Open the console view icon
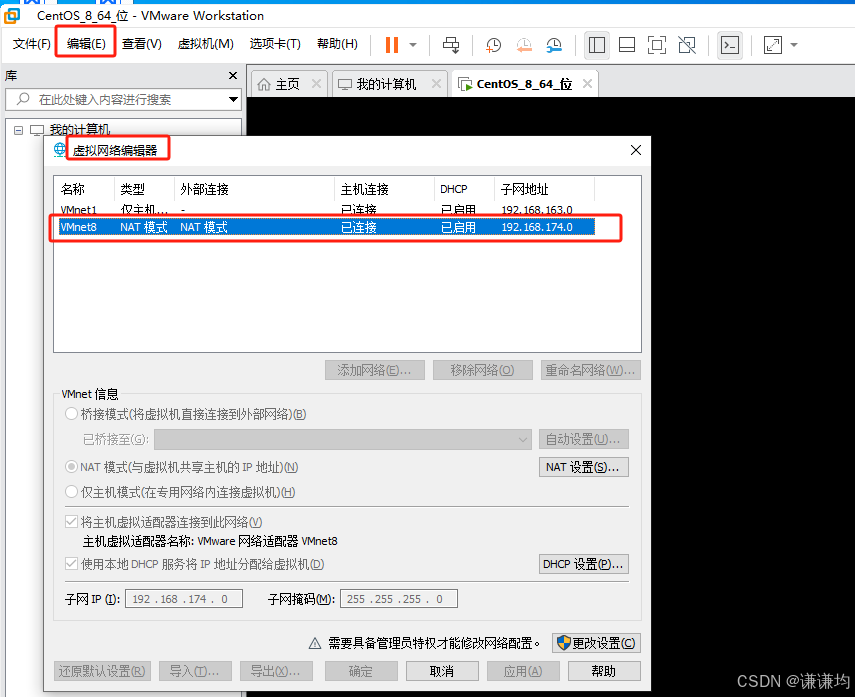 click(x=730, y=45)
